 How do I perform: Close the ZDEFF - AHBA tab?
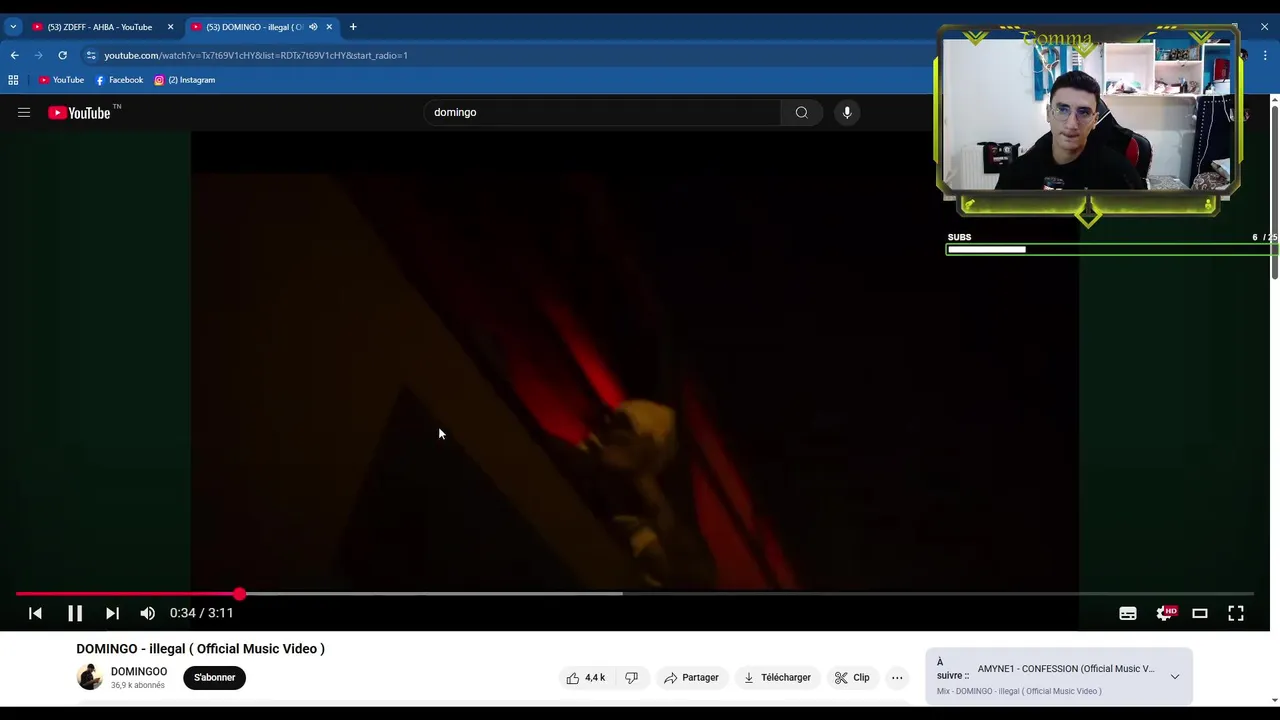170,27
